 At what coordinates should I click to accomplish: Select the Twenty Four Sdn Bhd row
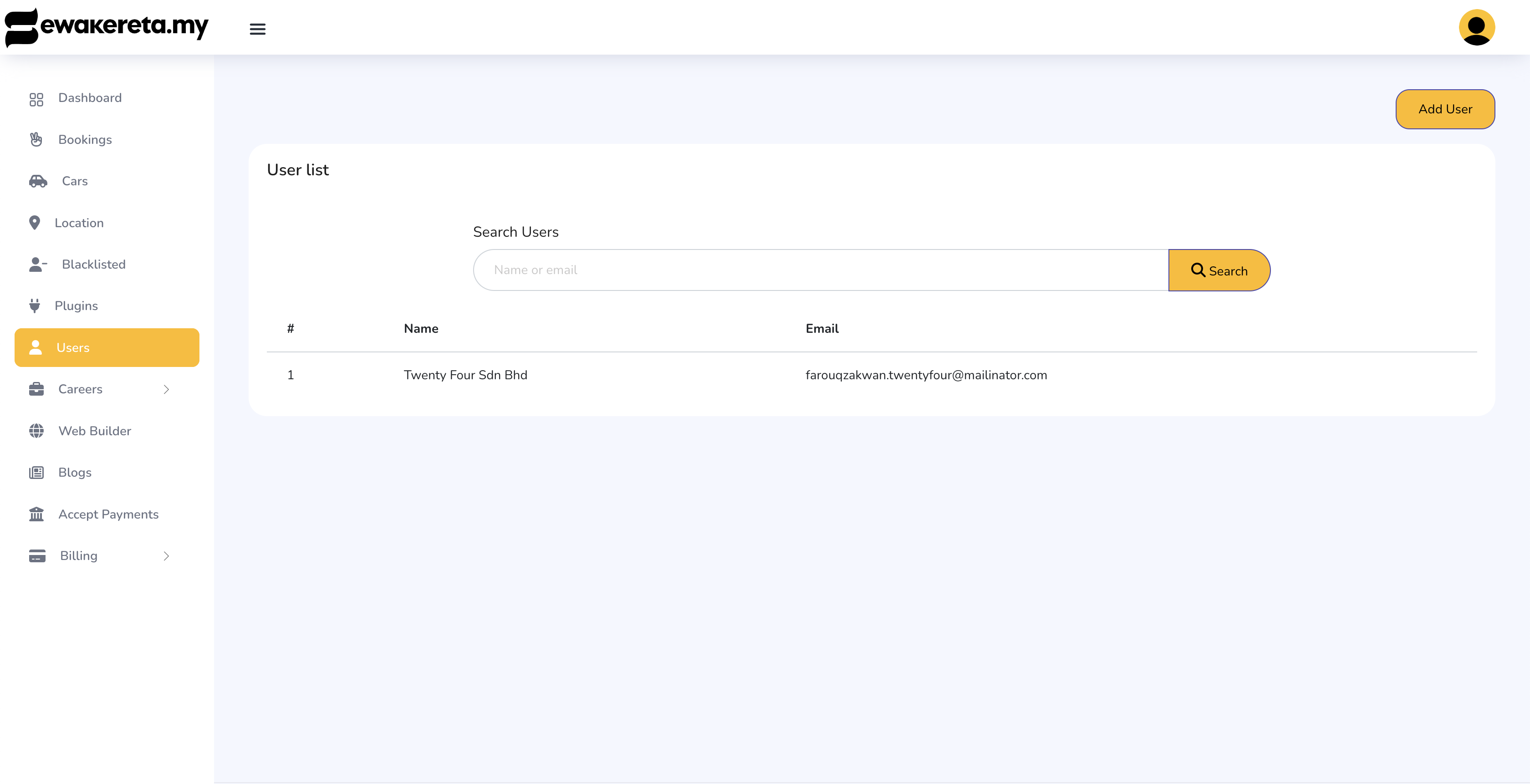pyautogui.click(x=465, y=375)
